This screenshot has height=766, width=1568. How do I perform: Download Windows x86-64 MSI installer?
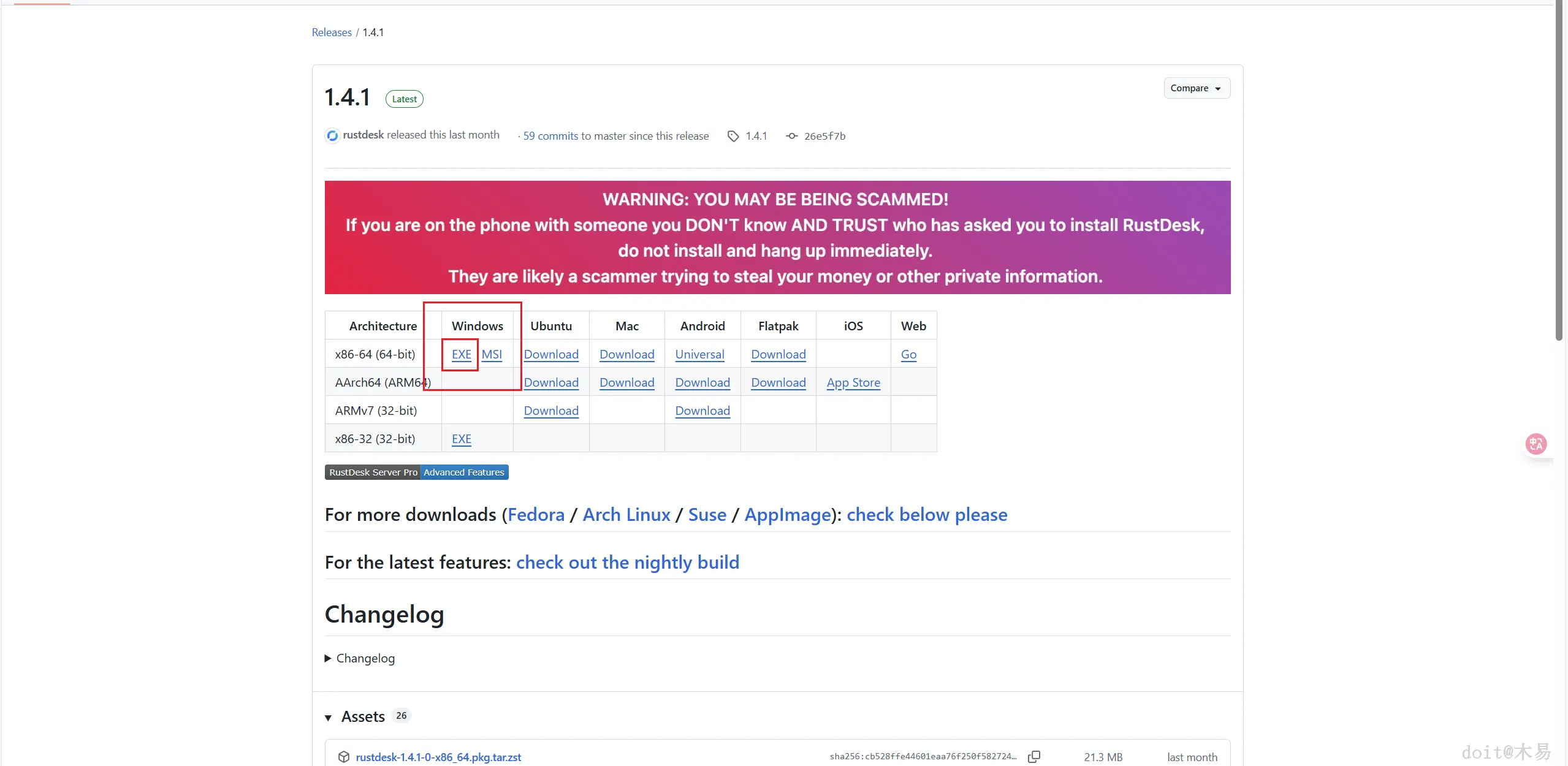[492, 354]
